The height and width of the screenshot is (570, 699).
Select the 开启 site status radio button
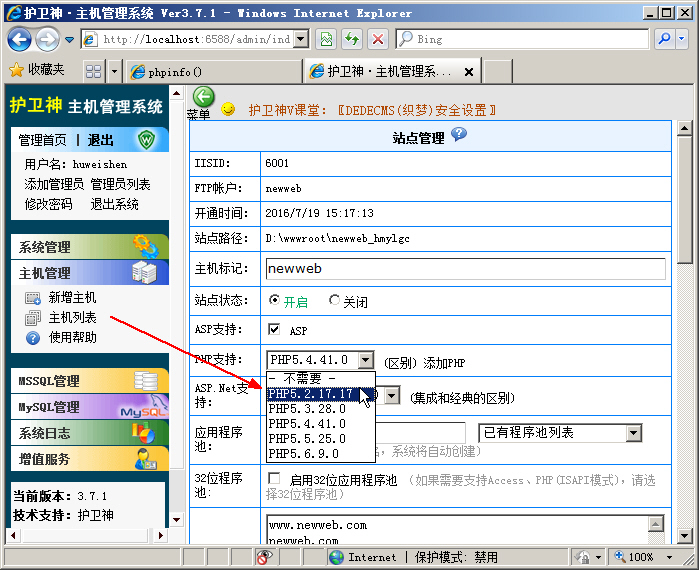coord(275,300)
